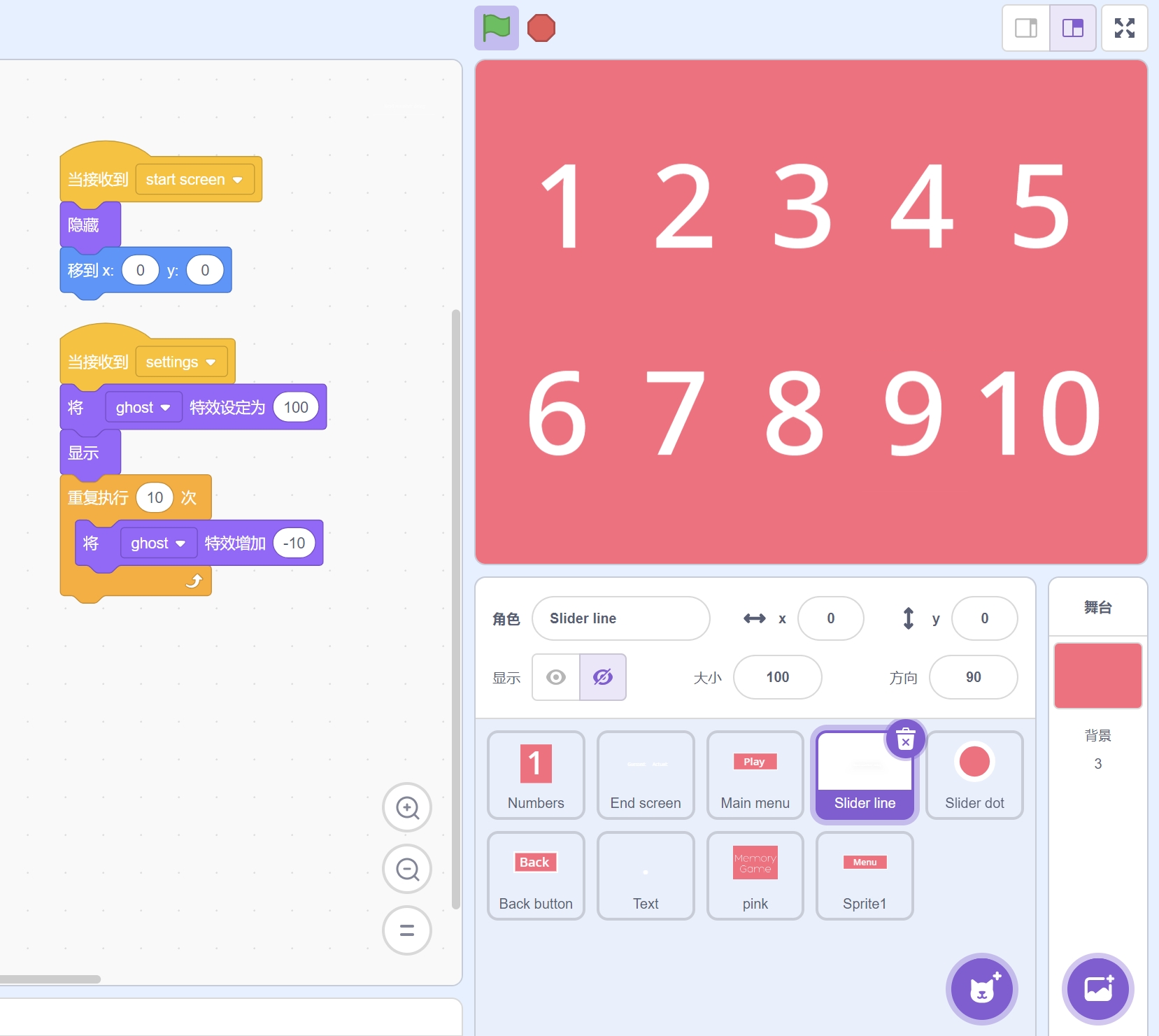The height and width of the screenshot is (1036, 1159).
Task: Open the add sprite cat button
Action: [x=981, y=988]
